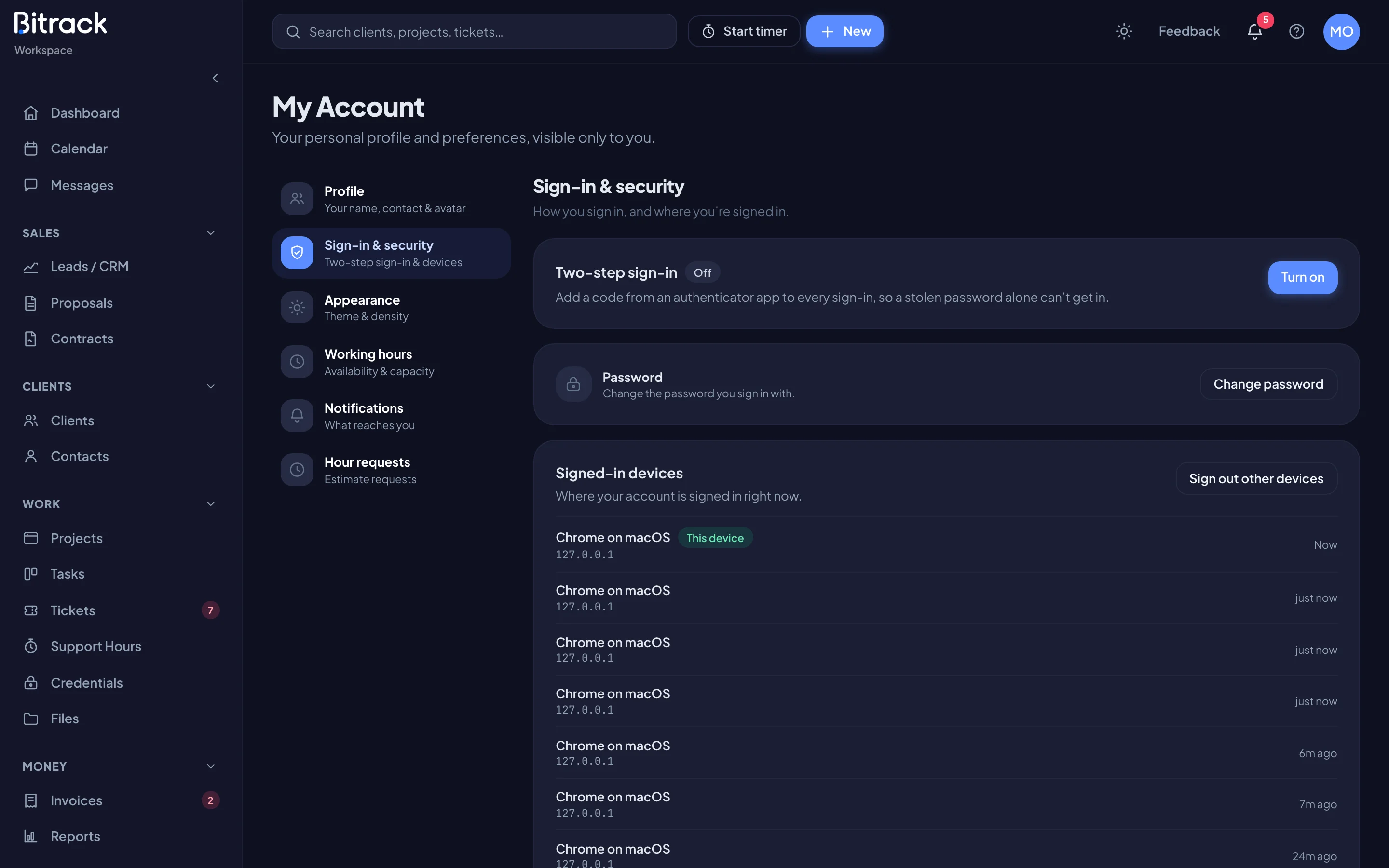Click Sign out other devices
This screenshot has width=1389, height=868.
[x=1256, y=478]
